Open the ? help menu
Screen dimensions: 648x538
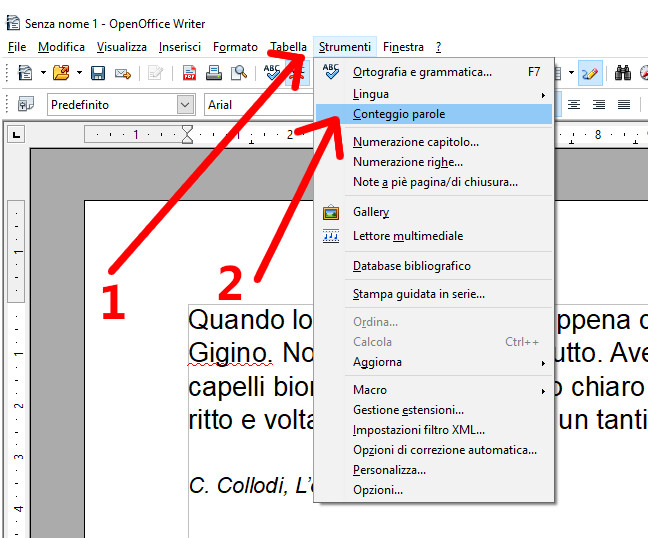pyautogui.click(x=438, y=47)
